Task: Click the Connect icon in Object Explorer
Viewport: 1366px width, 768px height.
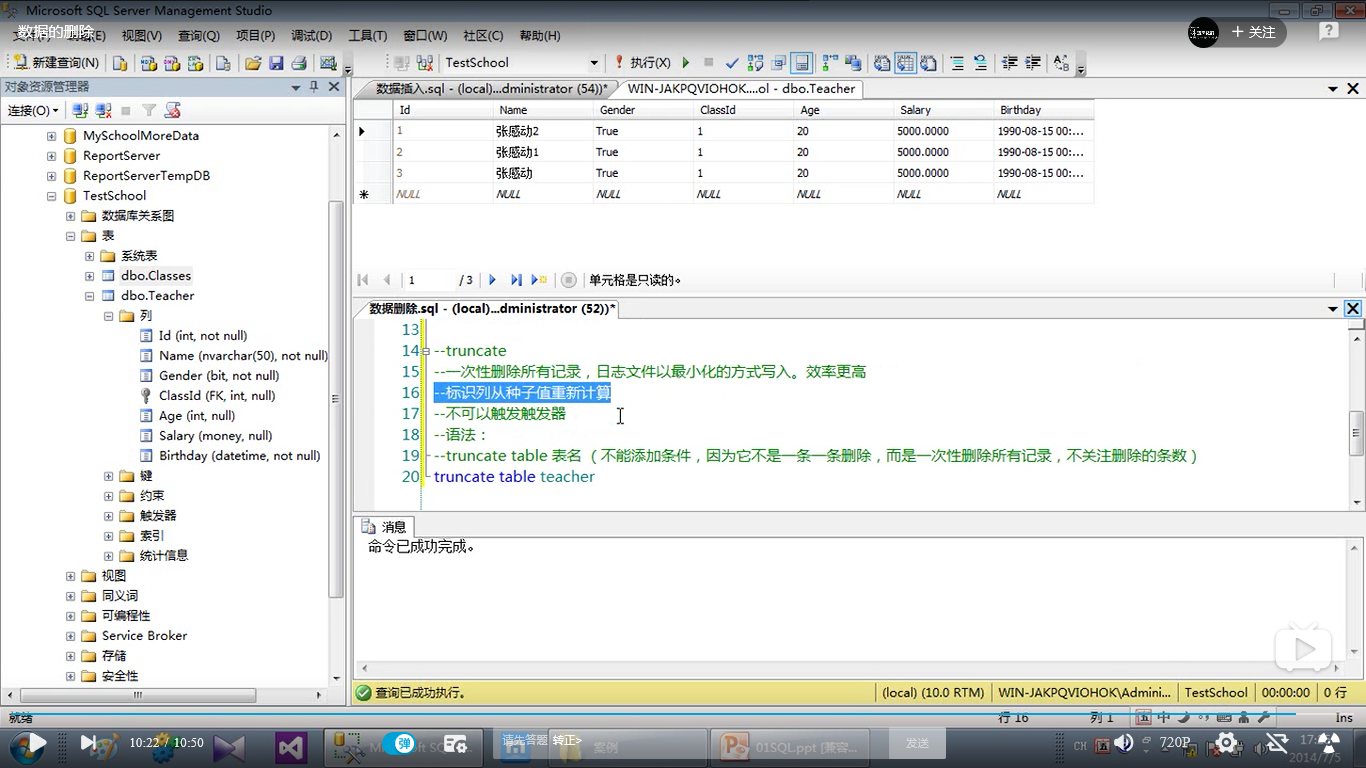Action: (80, 110)
